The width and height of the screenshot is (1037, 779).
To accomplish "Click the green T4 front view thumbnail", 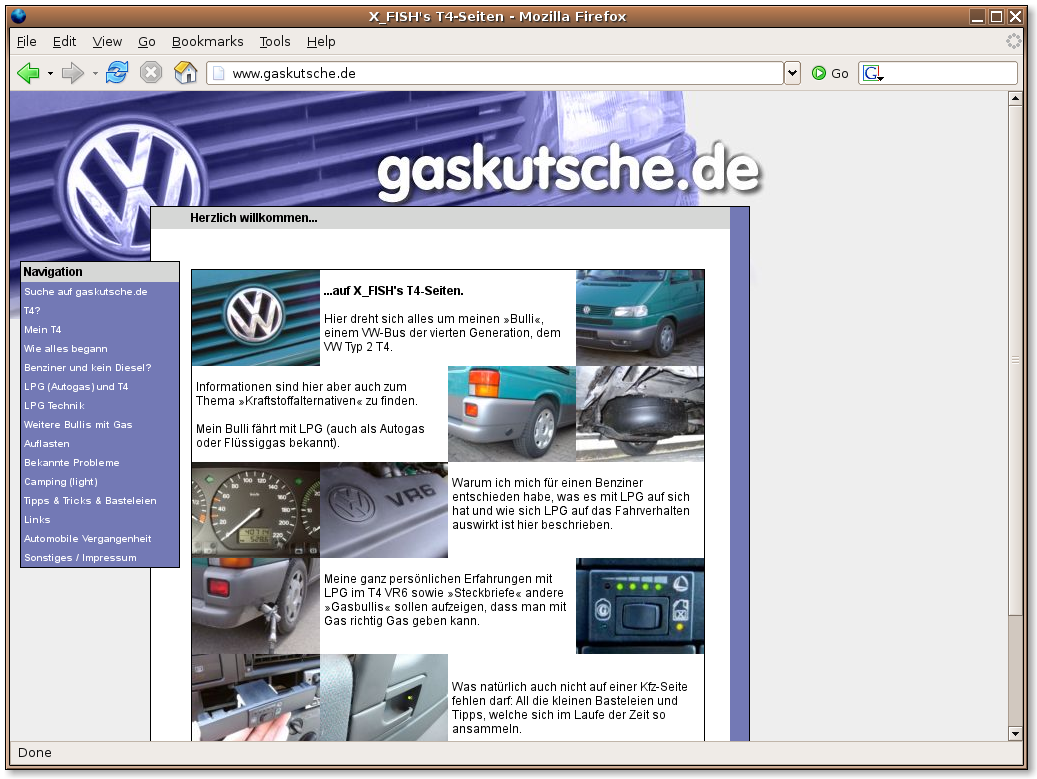I will coord(640,318).
